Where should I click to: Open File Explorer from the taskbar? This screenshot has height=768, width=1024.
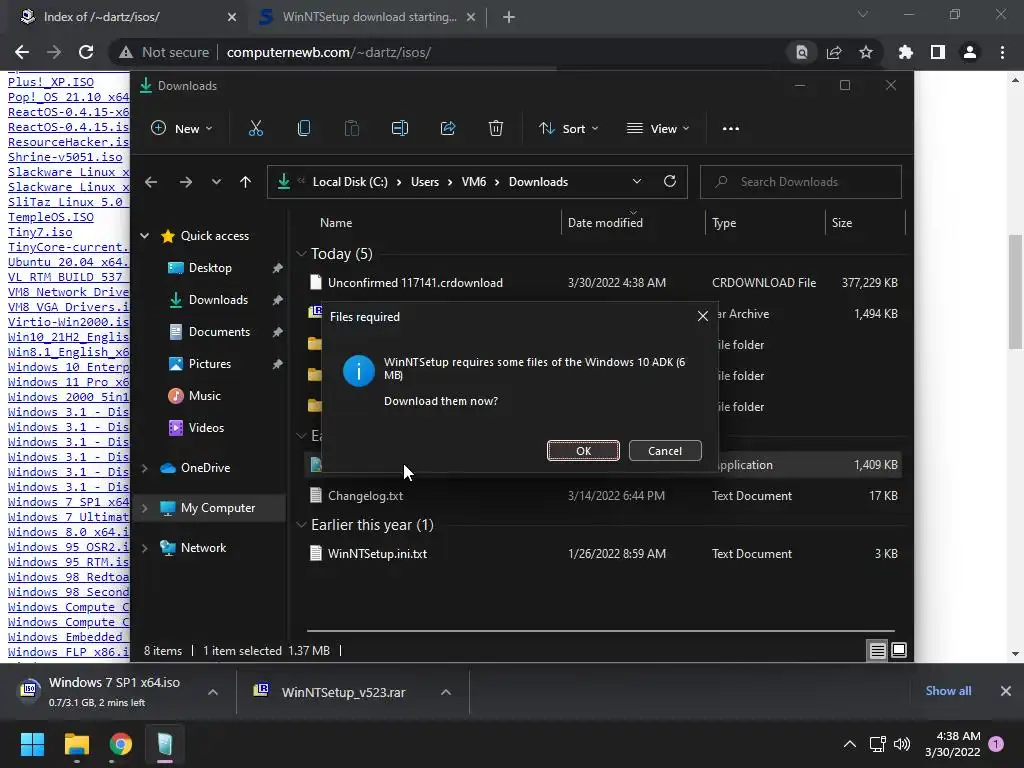tap(76, 744)
